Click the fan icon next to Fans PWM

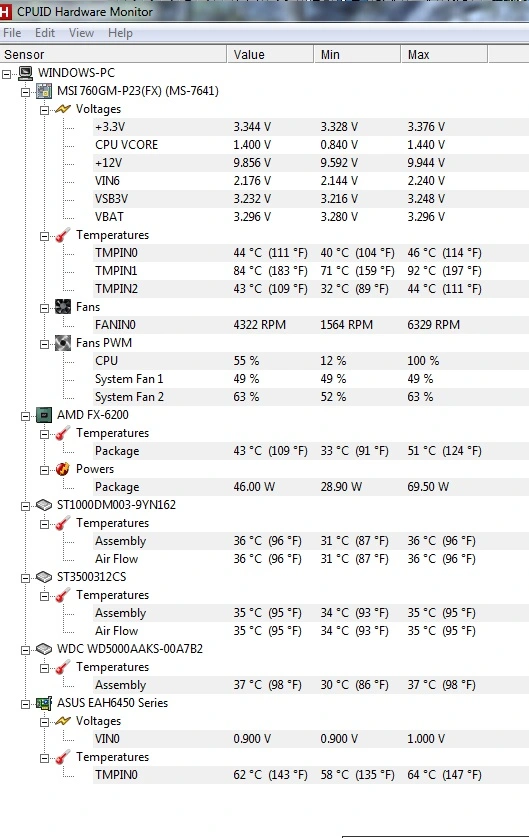pyautogui.click(x=63, y=343)
